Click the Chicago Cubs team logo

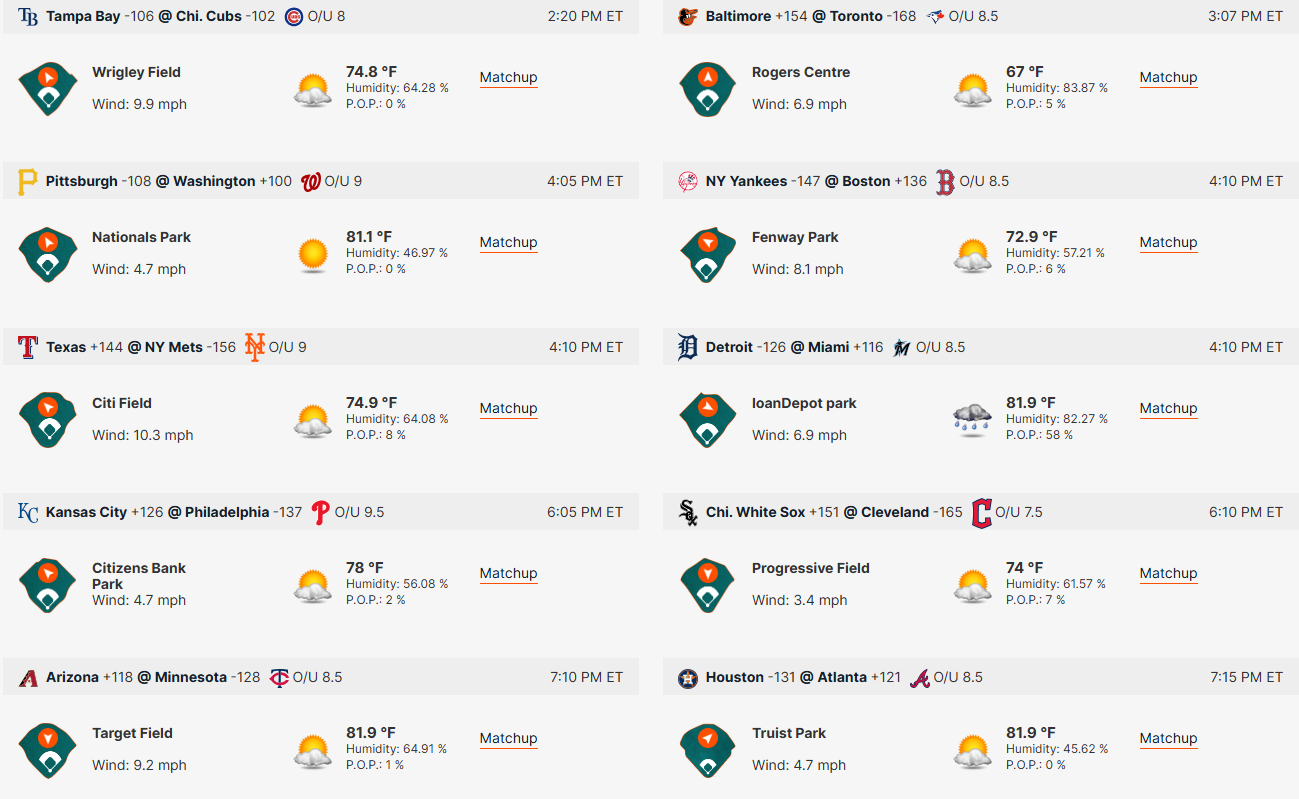click(x=293, y=17)
